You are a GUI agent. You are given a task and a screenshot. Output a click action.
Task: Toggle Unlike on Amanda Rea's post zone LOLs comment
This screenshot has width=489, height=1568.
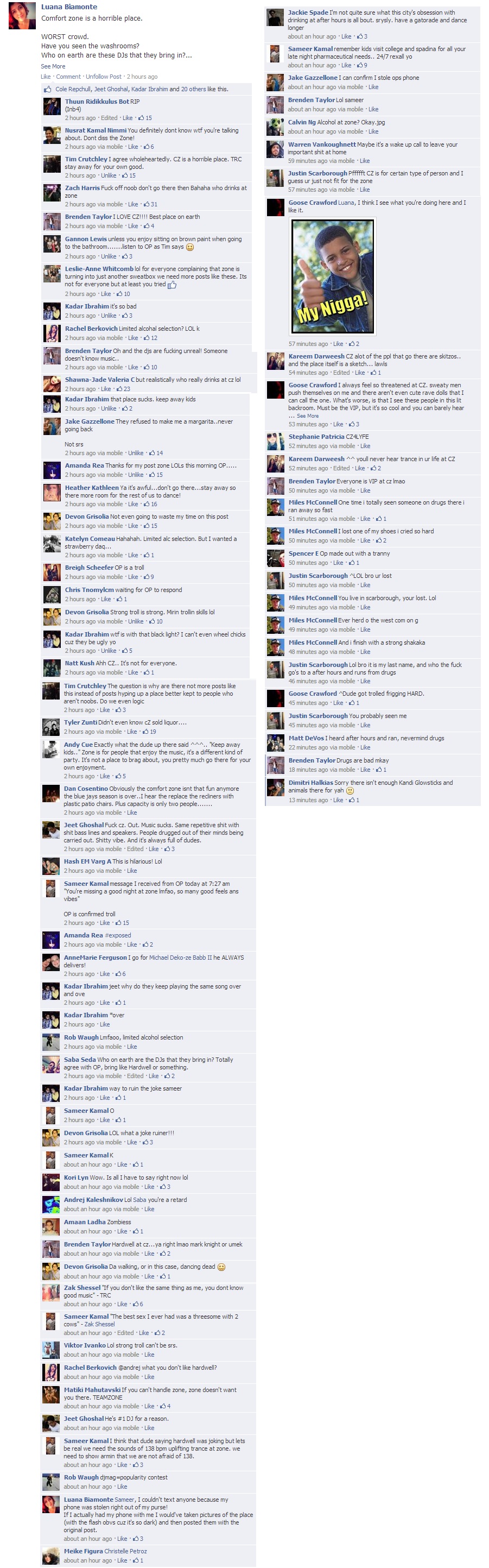click(x=136, y=475)
